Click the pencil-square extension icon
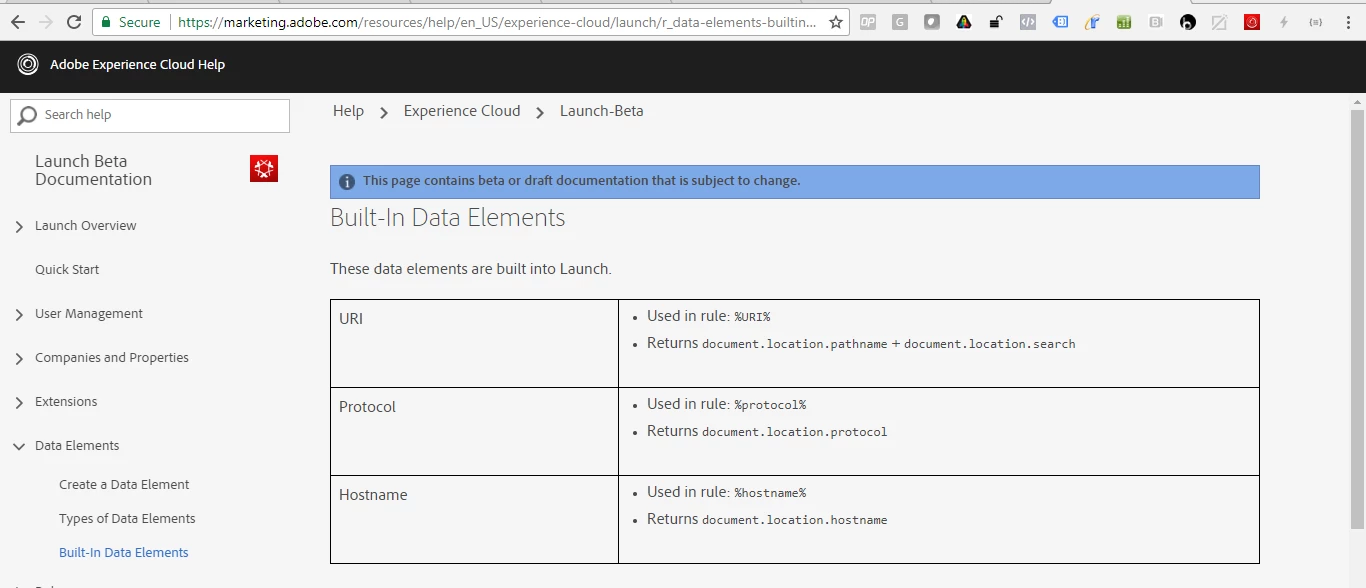 [x=1220, y=22]
